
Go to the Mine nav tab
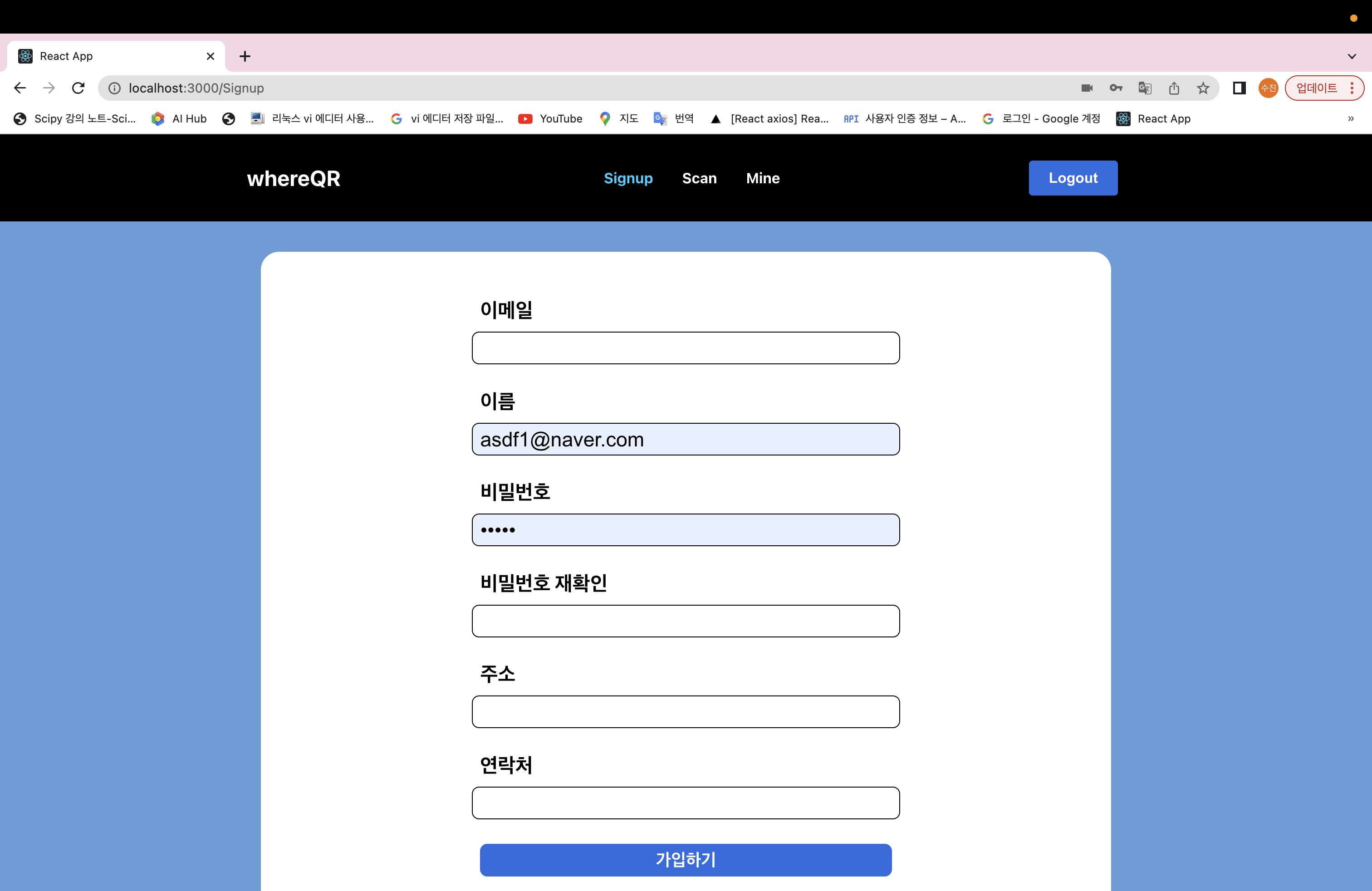tap(763, 178)
